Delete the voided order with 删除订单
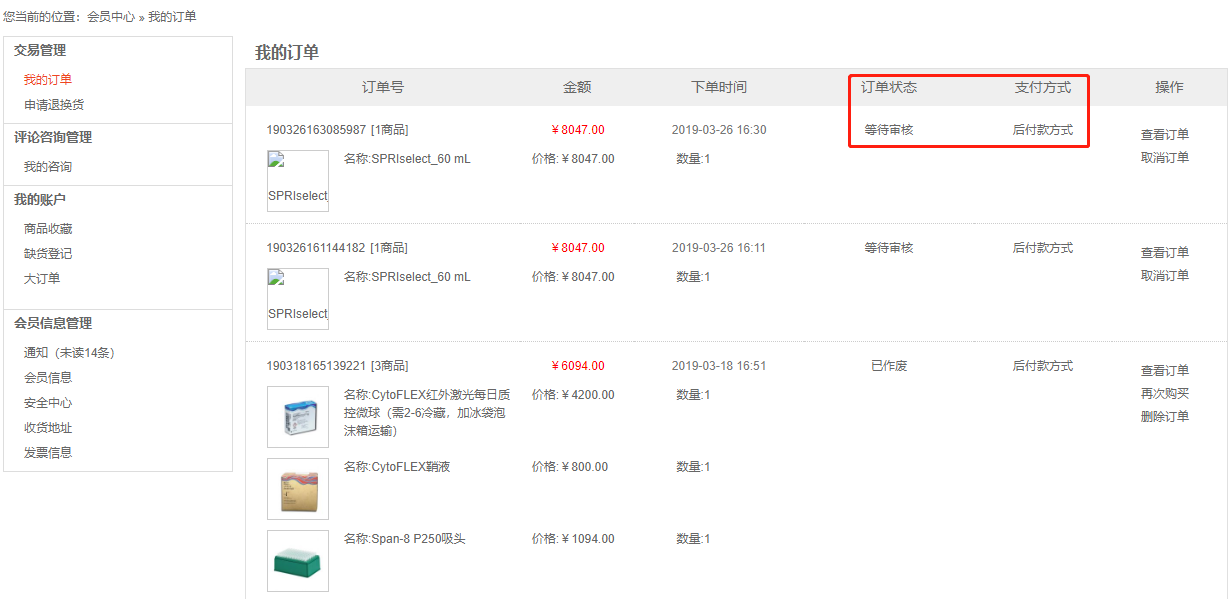Screen dimensions: 1230x599 pyautogui.click(x=1165, y=417)
